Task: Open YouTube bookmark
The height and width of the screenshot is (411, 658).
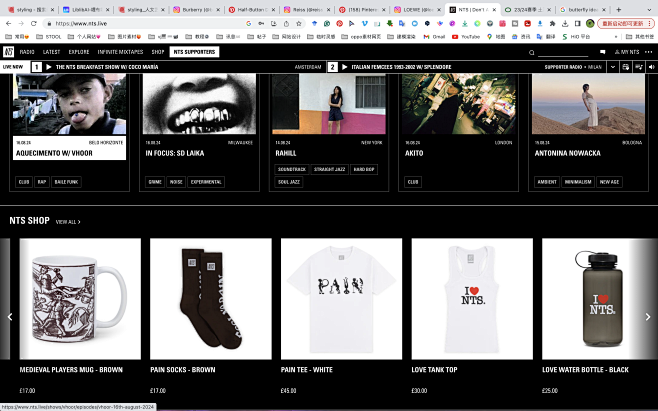Action: (466, 37)
